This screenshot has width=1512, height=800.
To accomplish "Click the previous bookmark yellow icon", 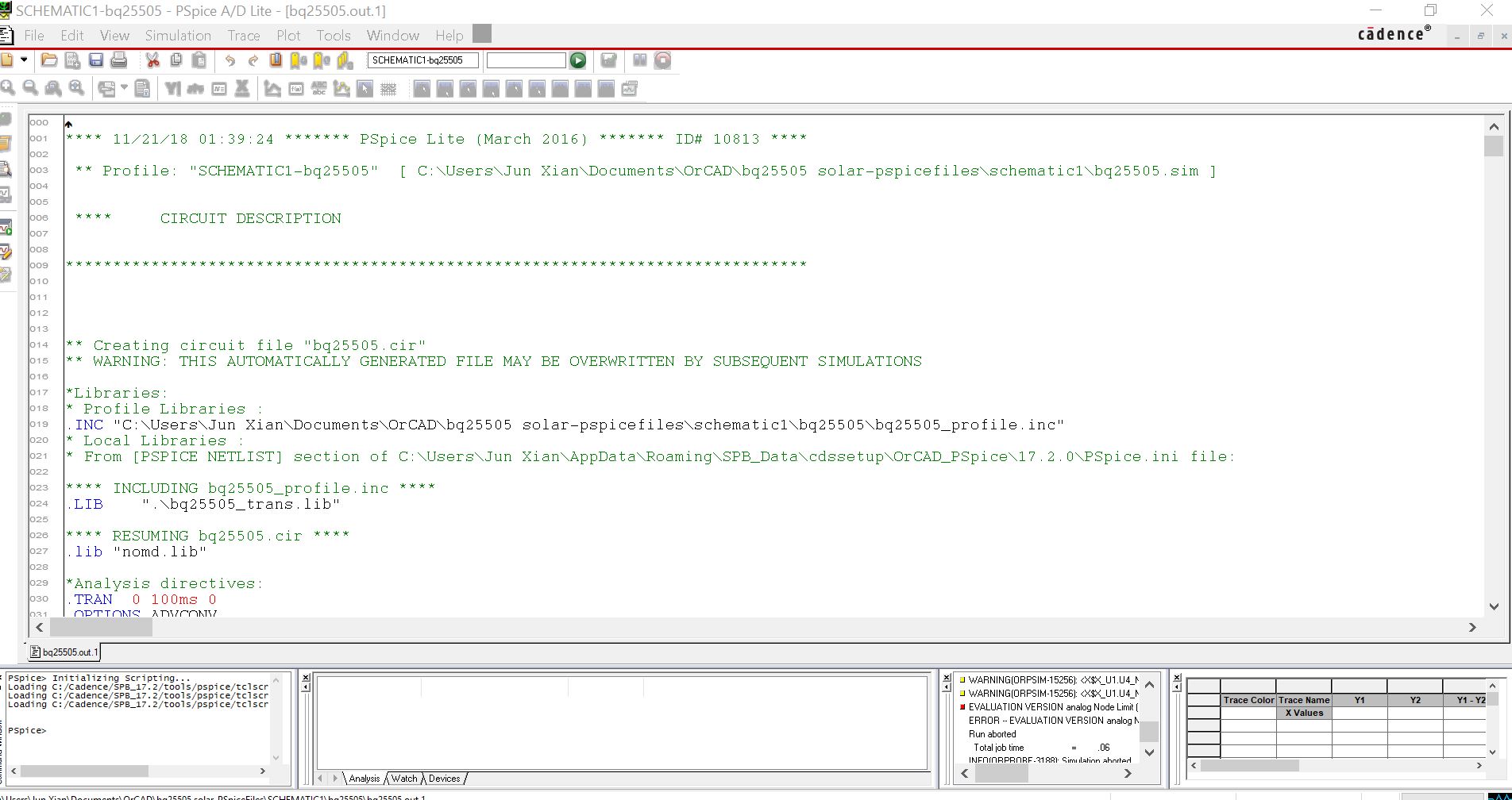I will pos(322,60).
